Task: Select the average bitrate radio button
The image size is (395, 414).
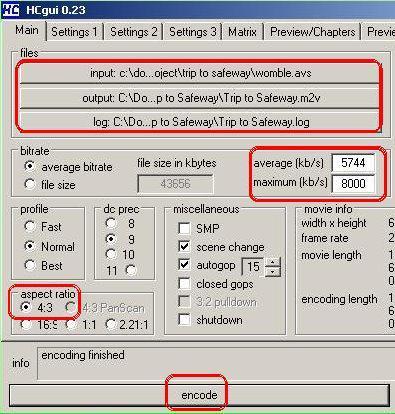Action: [30, 166]
